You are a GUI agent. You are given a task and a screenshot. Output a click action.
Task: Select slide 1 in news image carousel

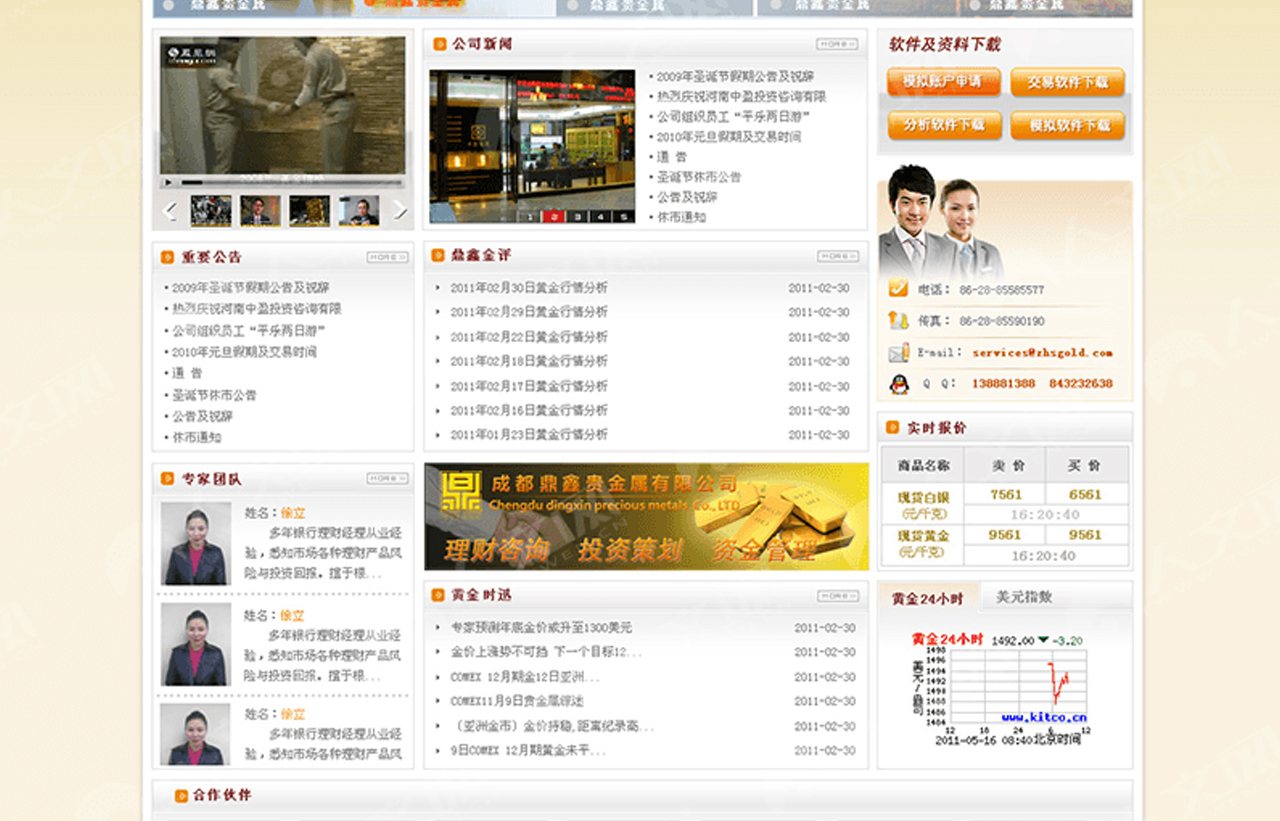click(x=531, y=216)
